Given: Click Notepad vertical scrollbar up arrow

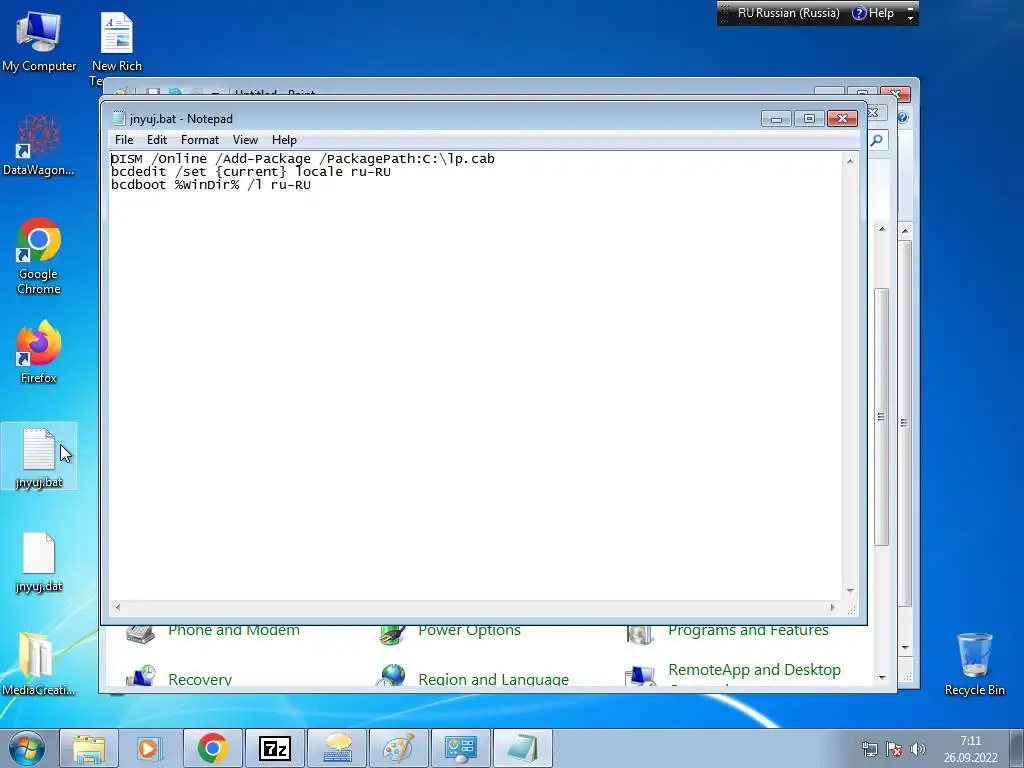Looking at the screenshot, I should click(x=850, y=161).
